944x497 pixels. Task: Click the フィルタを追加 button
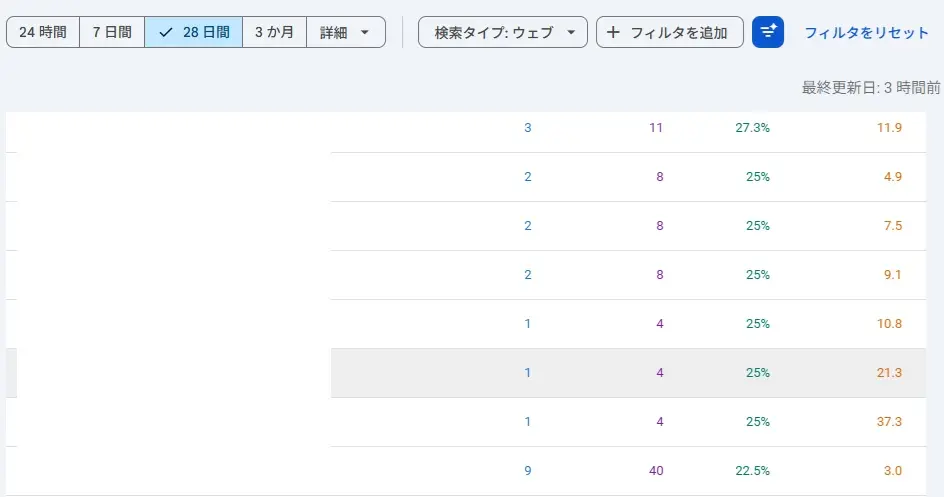click(669, 32)
